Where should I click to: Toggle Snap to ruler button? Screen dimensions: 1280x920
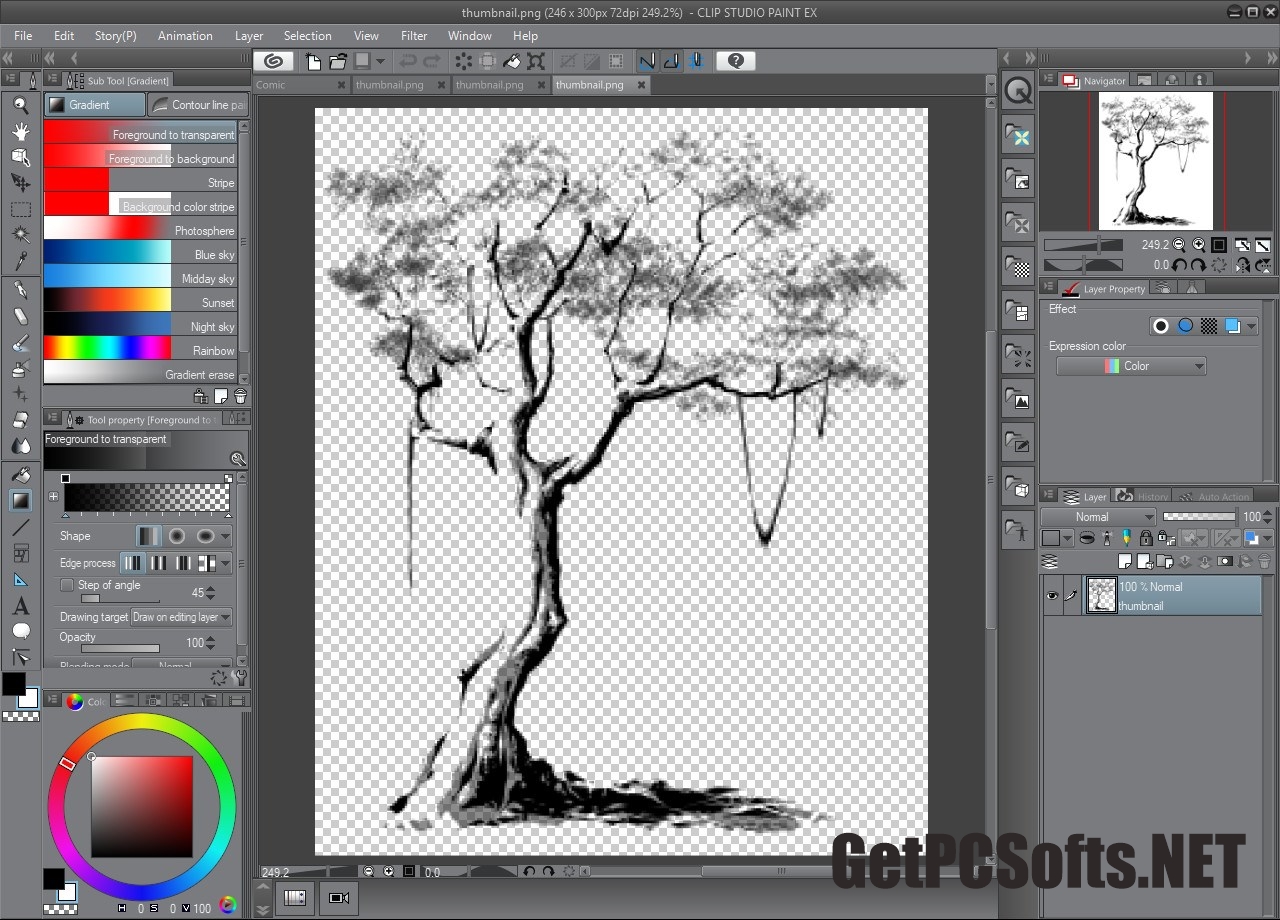coord(646,61)
